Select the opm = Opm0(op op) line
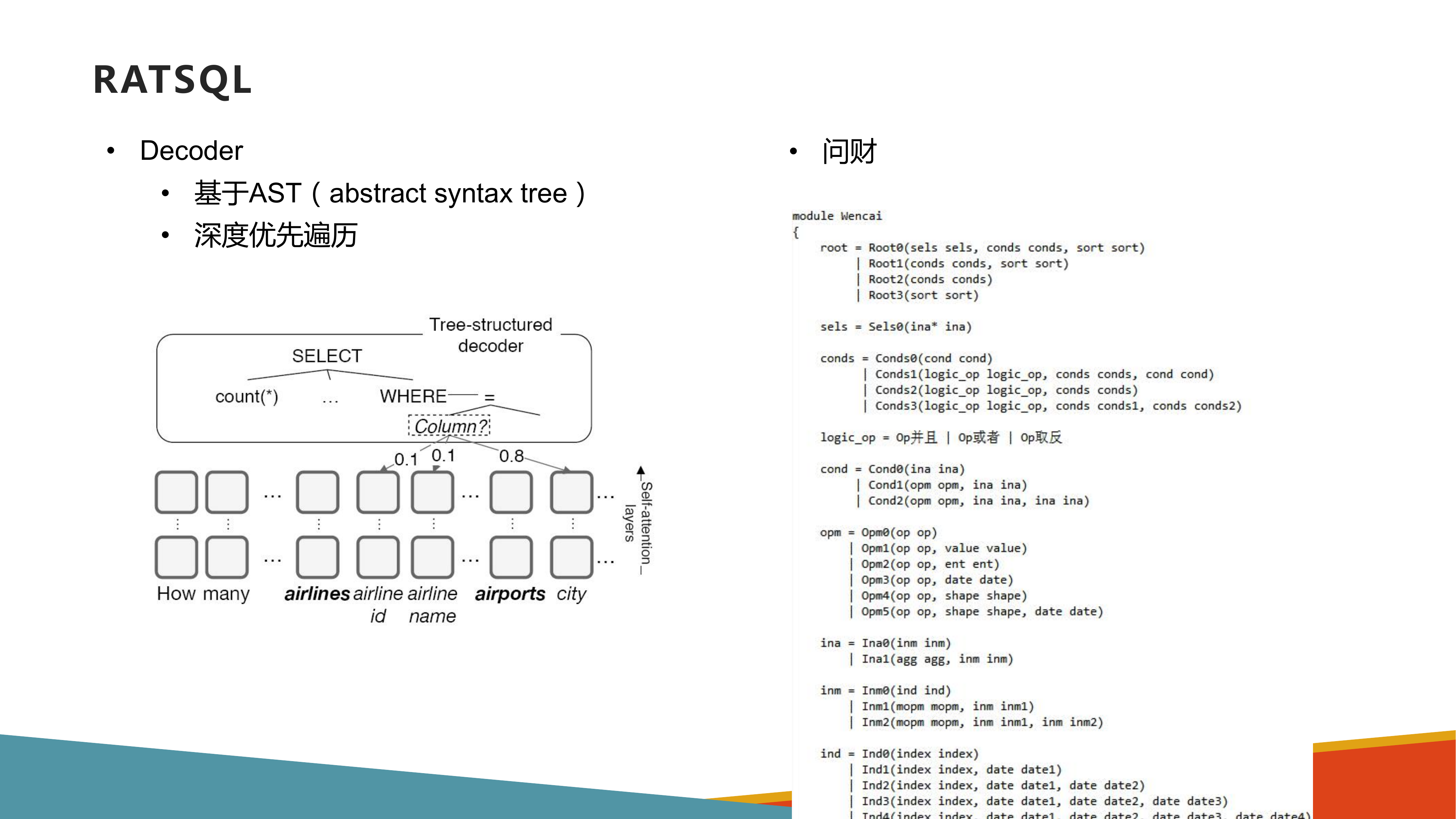1456x819 pixels. pyautogui.click(x=878, y=533)
